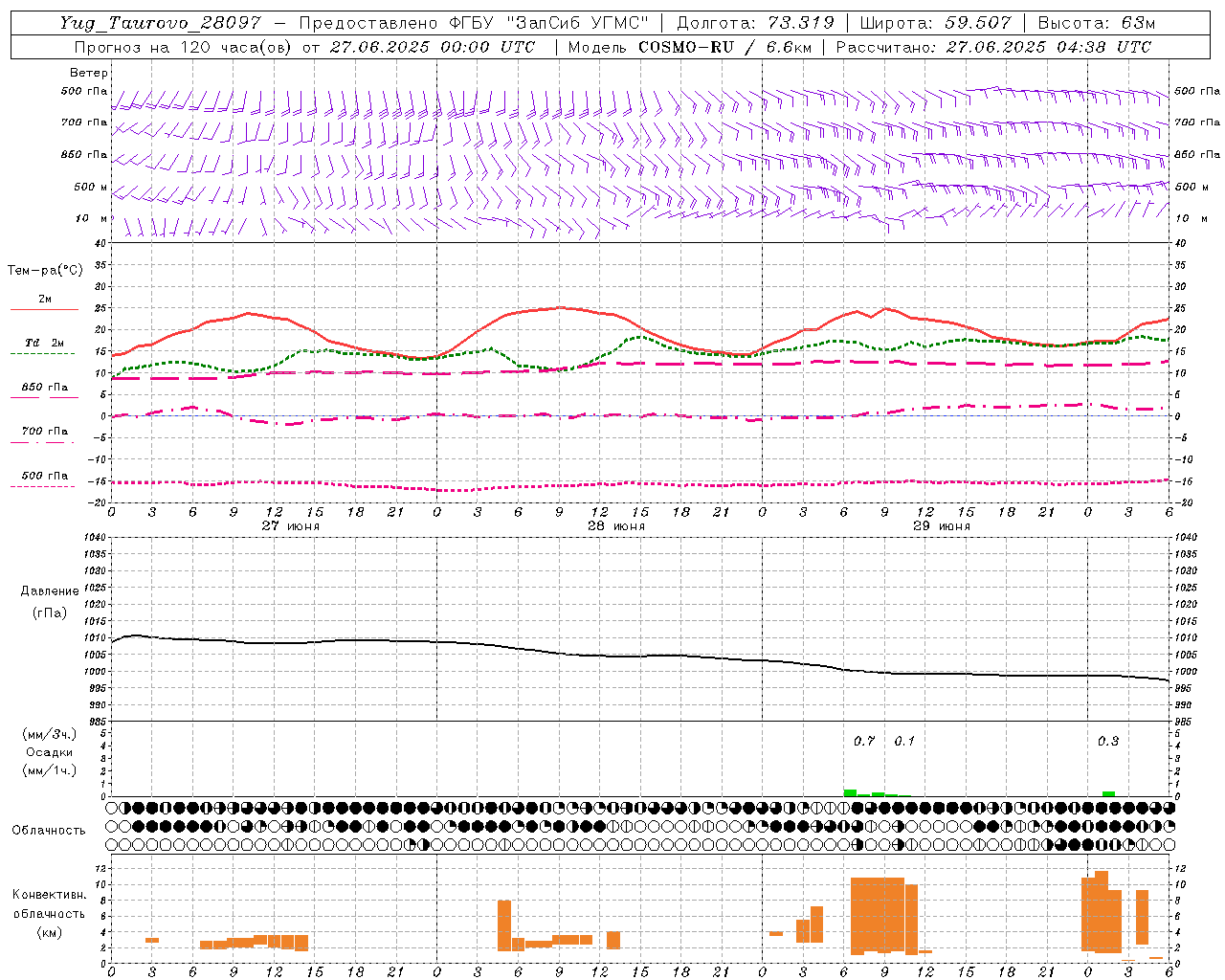Click the Долгота: 73.319 value
The height and width of the screenshot is (980, 1225).
tap(755, 23)
